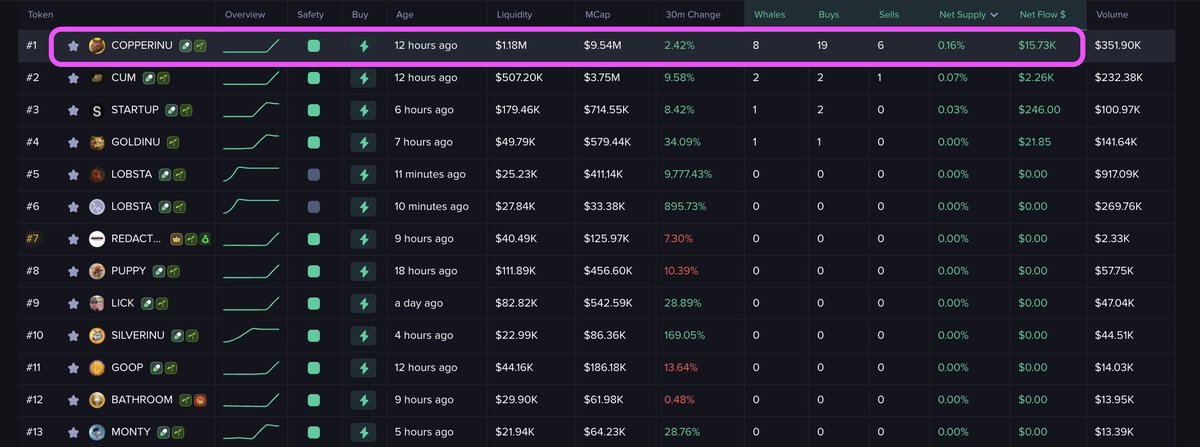Sort by the 30m Change column

[x=695, y=15]
